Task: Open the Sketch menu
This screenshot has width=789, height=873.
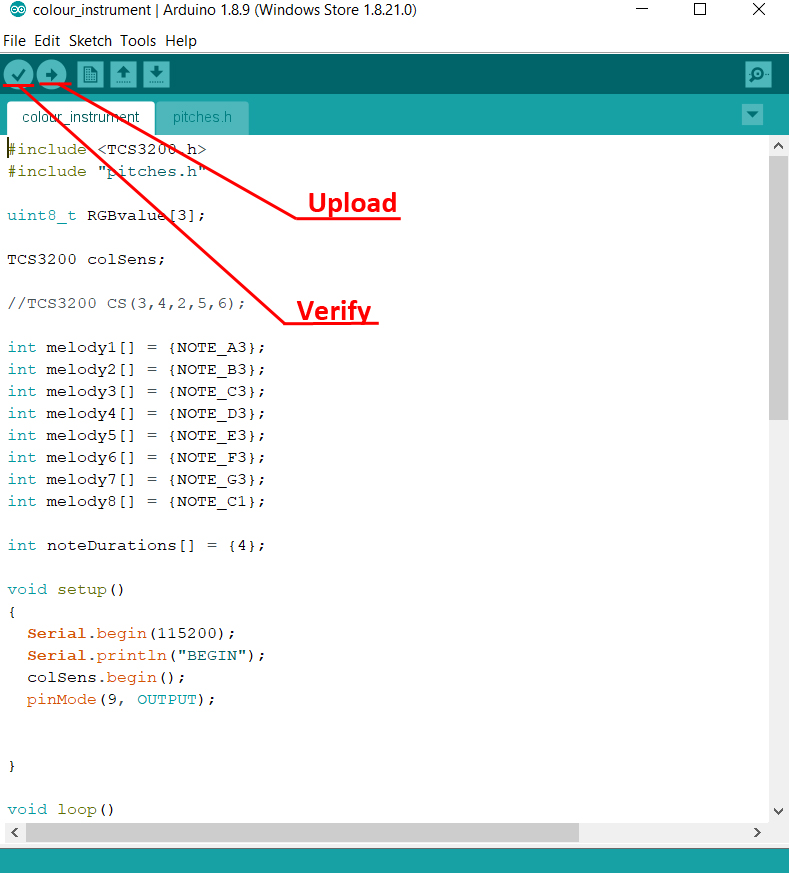Action: click(90, 41)
